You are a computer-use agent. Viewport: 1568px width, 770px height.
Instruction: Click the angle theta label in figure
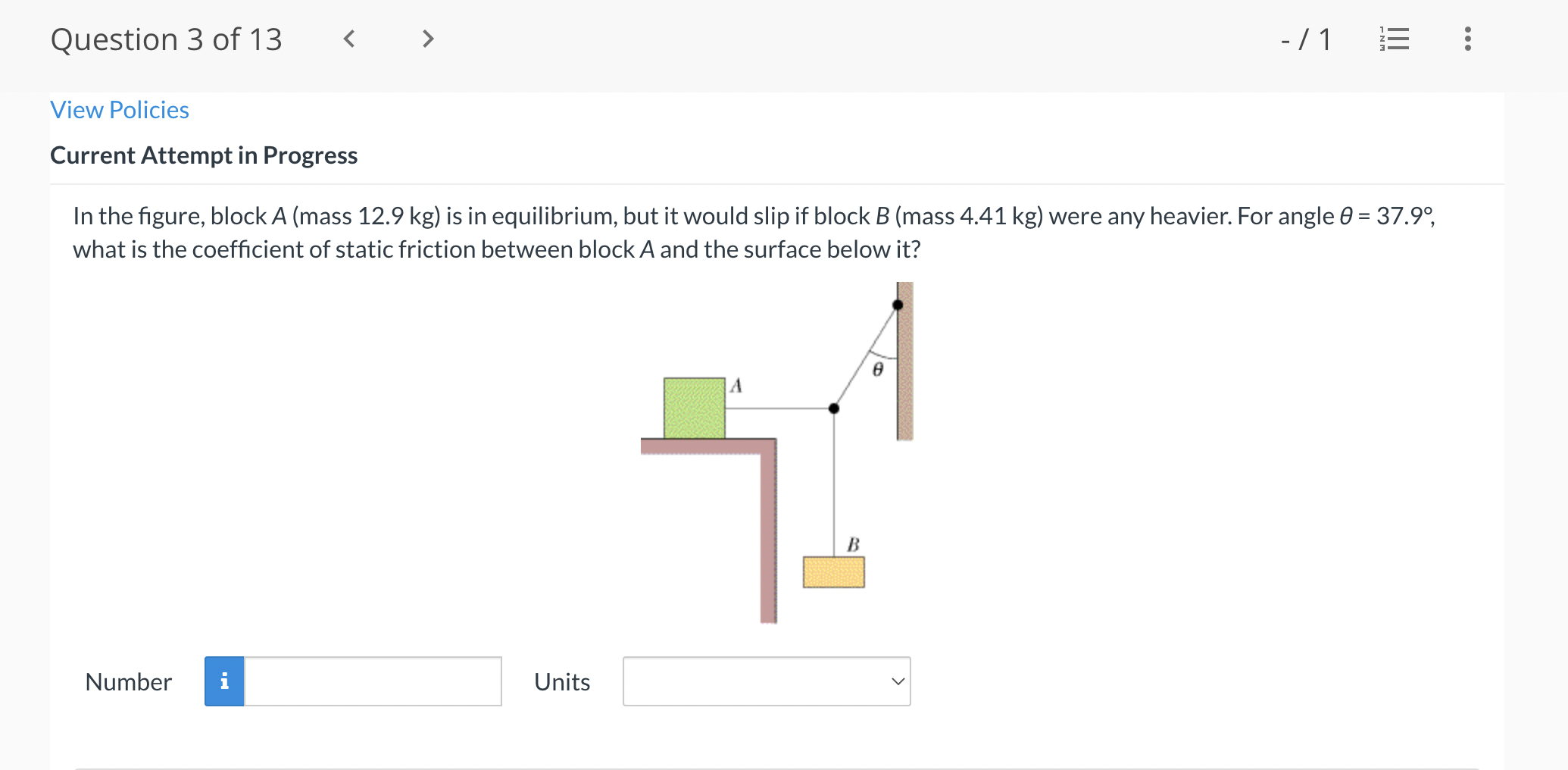click(x=877, y=371)
